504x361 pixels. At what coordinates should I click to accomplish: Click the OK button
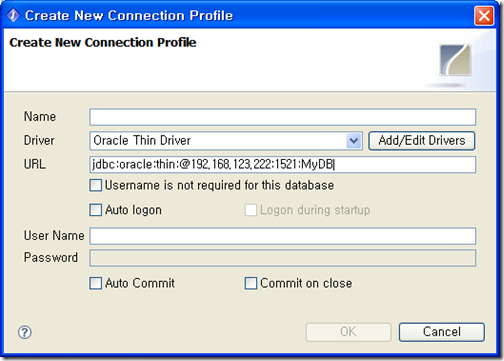(348, 332)
